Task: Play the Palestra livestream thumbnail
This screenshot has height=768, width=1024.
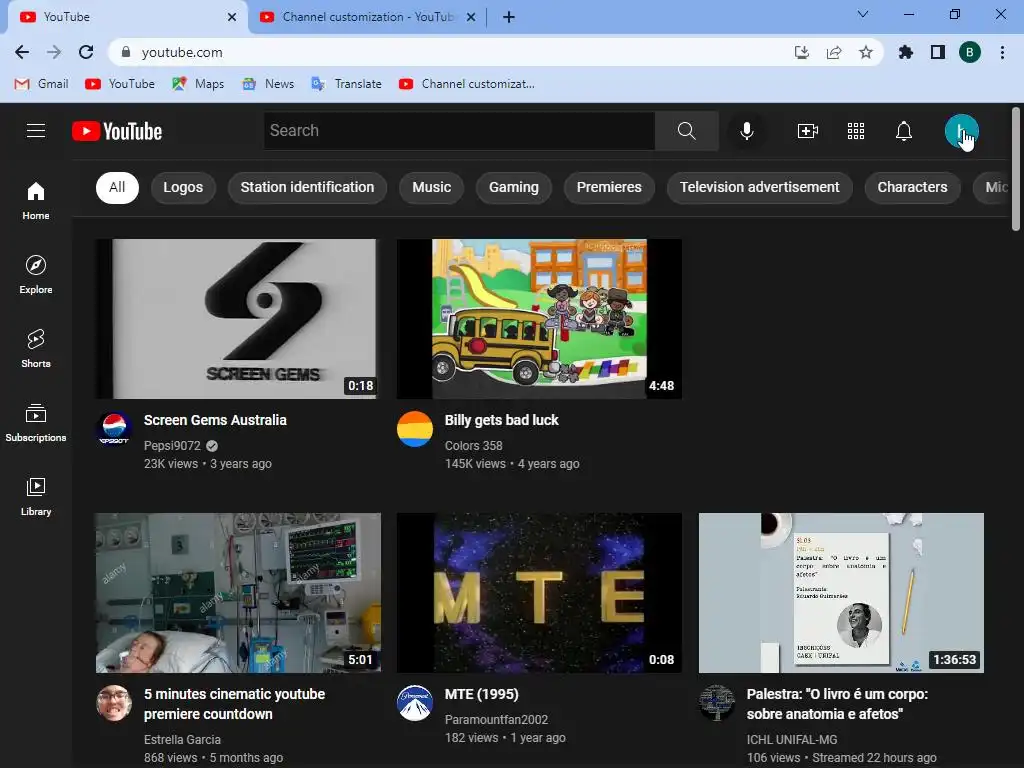Action: [x=841, y=592]
